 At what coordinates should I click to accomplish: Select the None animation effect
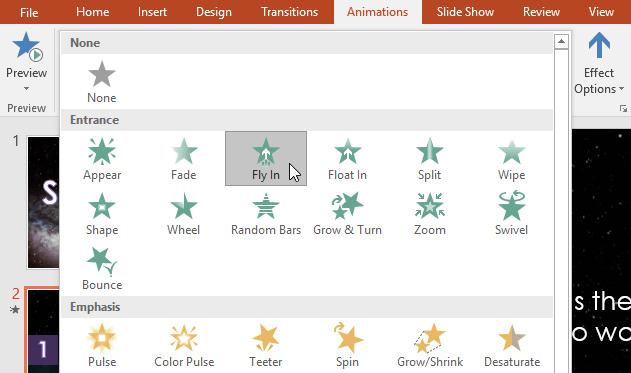(x=102, y=82)
